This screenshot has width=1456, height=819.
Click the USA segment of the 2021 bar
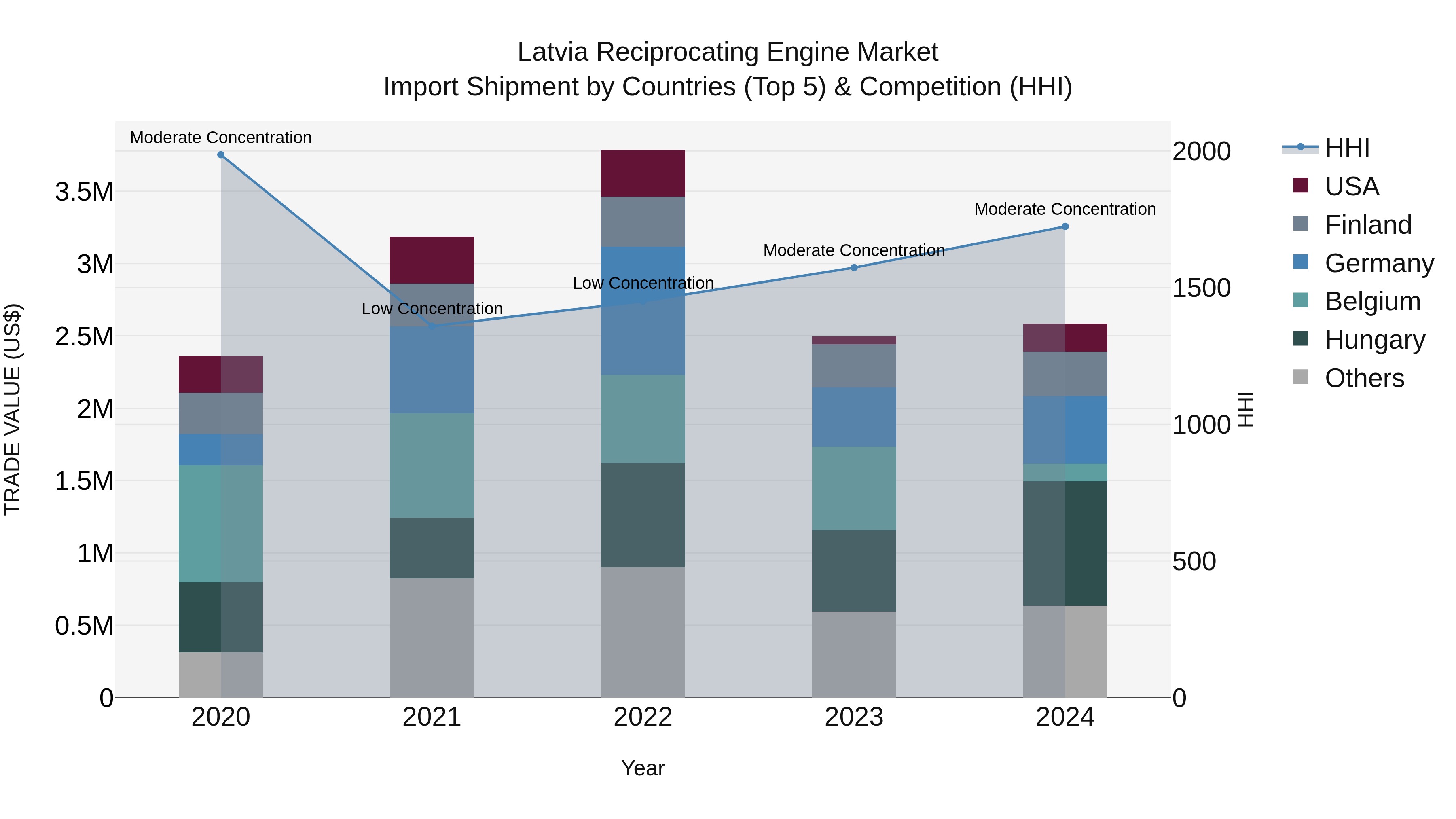pos(432,260)
